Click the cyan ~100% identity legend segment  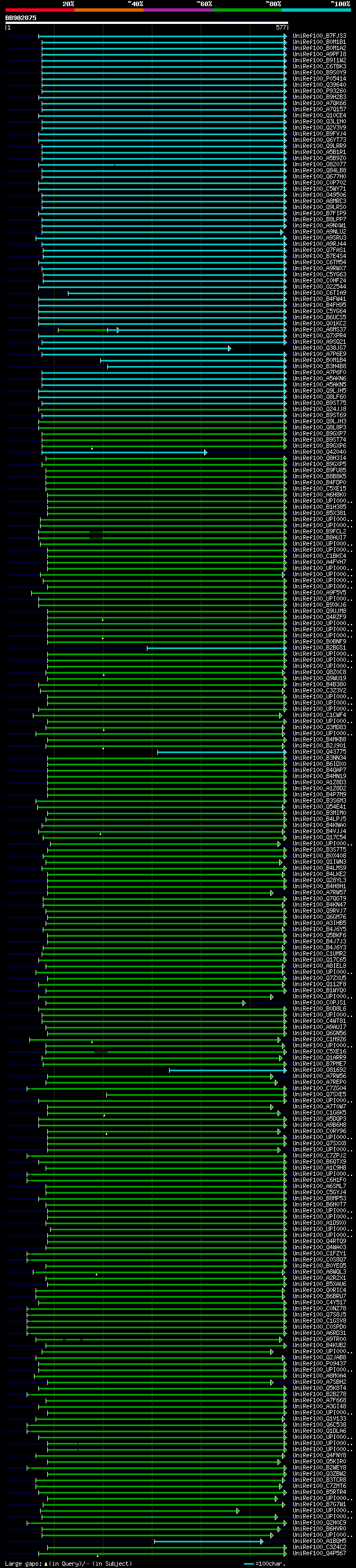[317, 10]
